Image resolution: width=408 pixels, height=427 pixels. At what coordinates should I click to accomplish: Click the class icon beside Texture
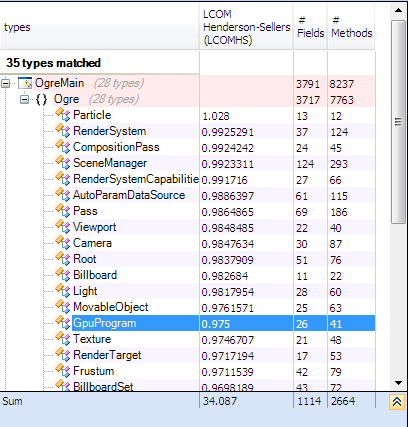pos(63,339)
